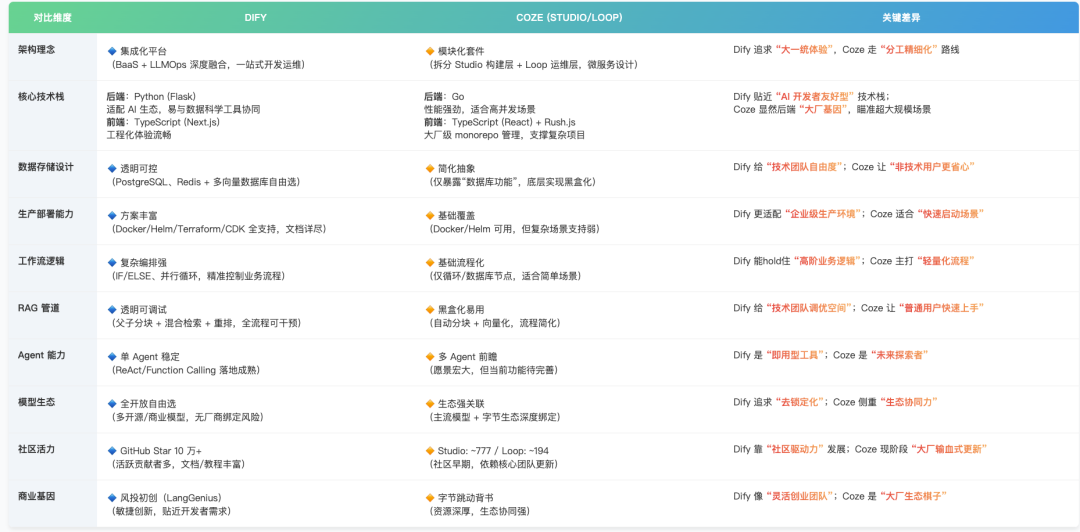
Task: Click blue diamond beside 单 Agent 稳定
Action: pos(112,356)
